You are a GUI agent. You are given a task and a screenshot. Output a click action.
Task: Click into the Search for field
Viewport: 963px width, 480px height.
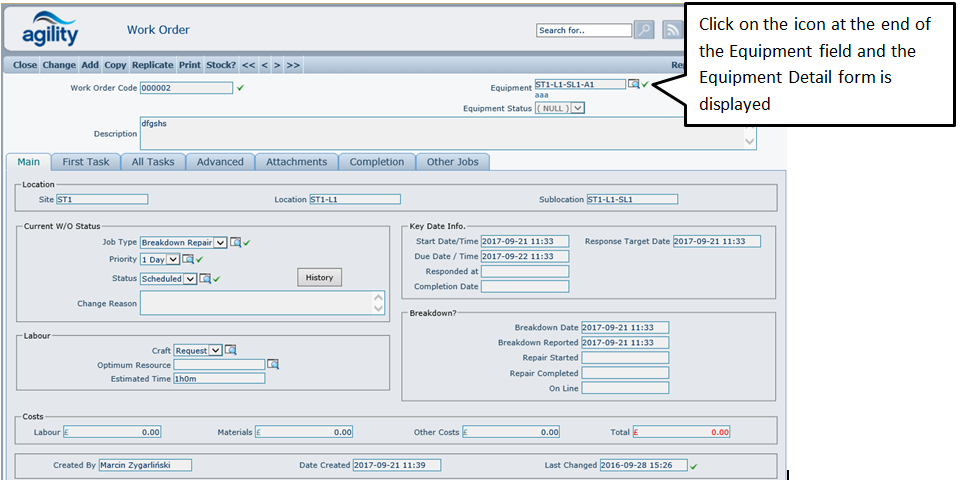(584, 30)
